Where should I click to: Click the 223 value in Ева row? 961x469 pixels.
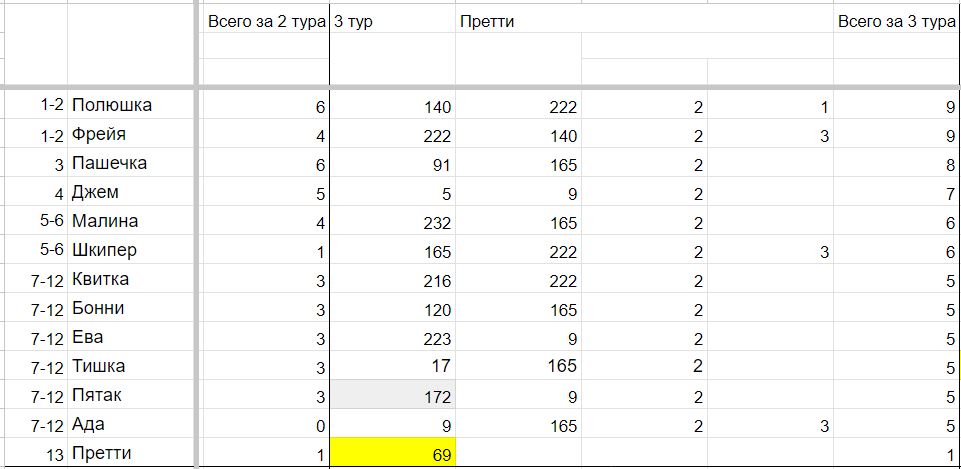[x=392, y=337]
